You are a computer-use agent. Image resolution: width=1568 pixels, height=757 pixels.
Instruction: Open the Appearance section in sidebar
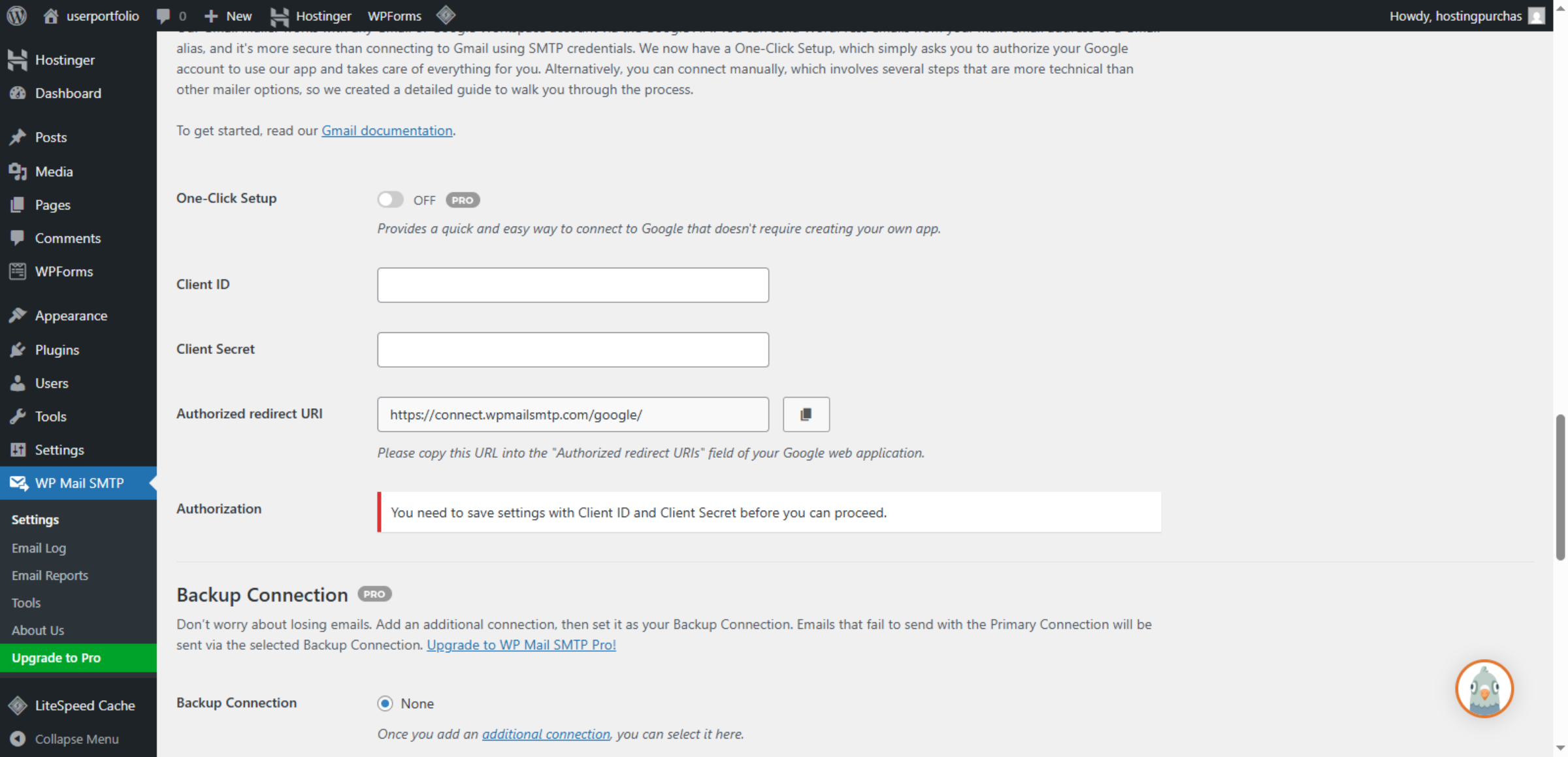[71, 315]
